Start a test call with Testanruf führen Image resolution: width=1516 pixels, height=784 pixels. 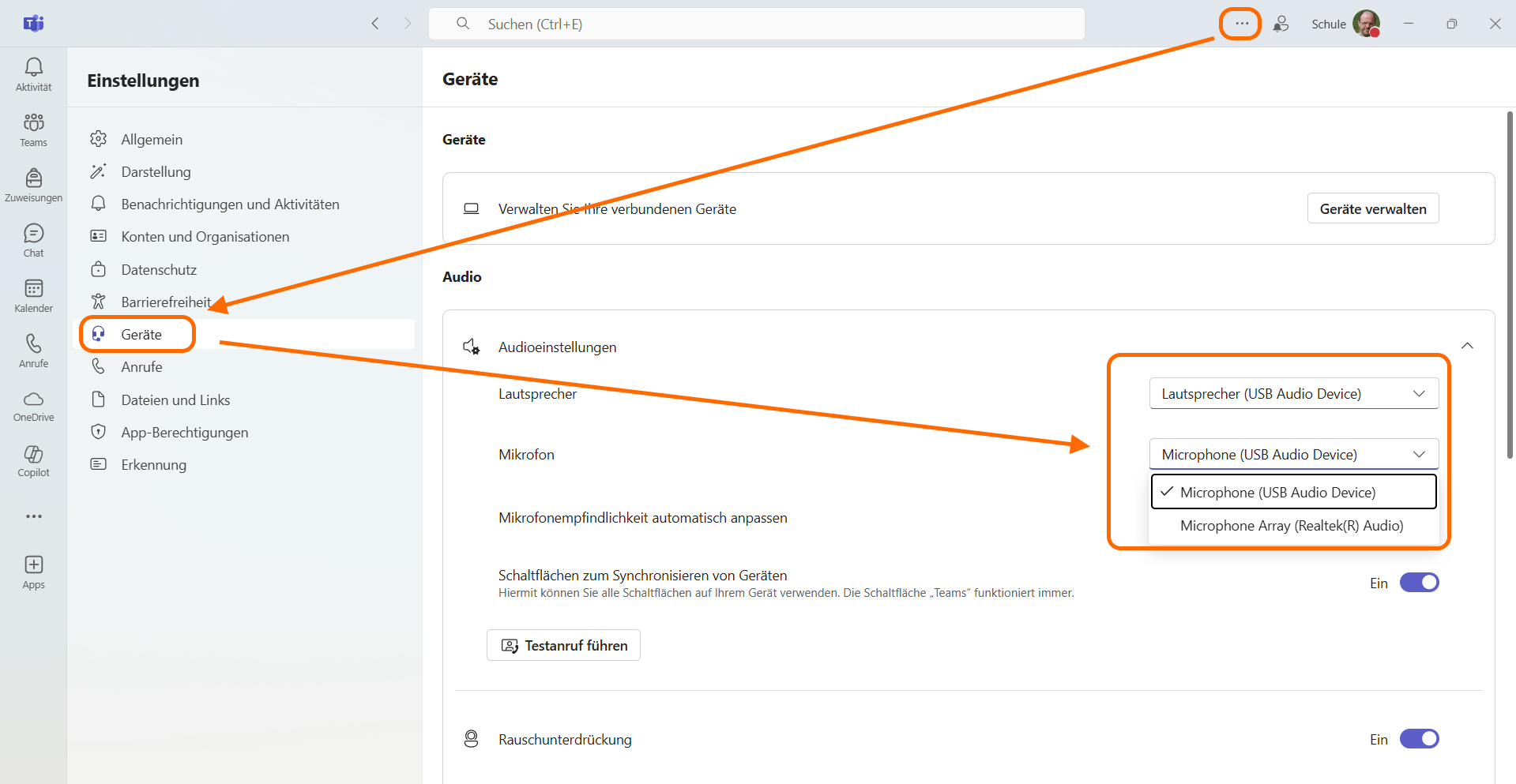(x=563, y=645)
